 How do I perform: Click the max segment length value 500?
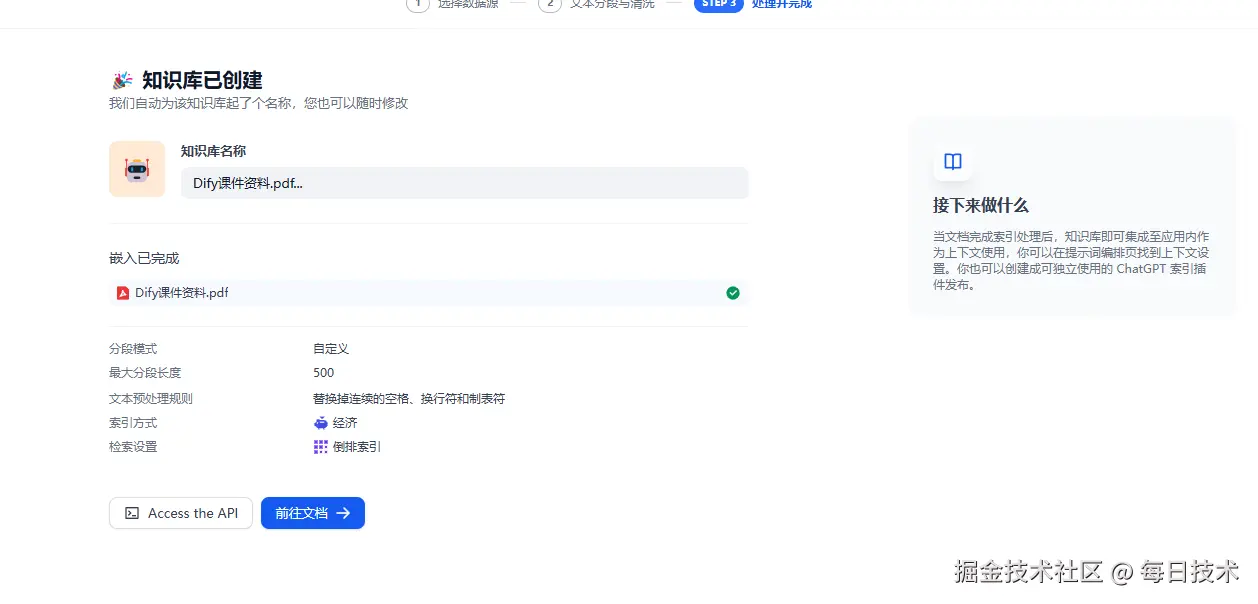coord(323,373)
